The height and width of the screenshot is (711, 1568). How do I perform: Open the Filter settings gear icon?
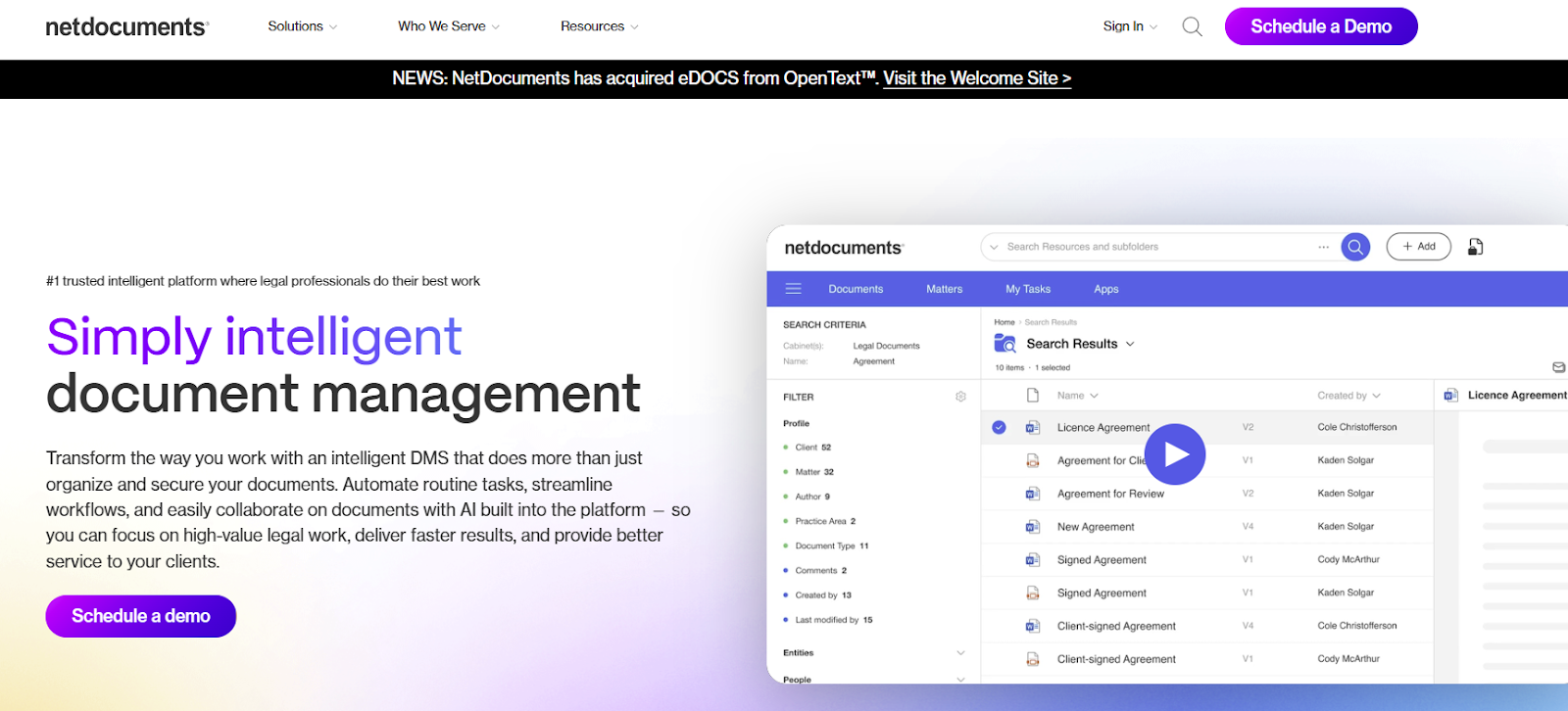click(960, 397)
